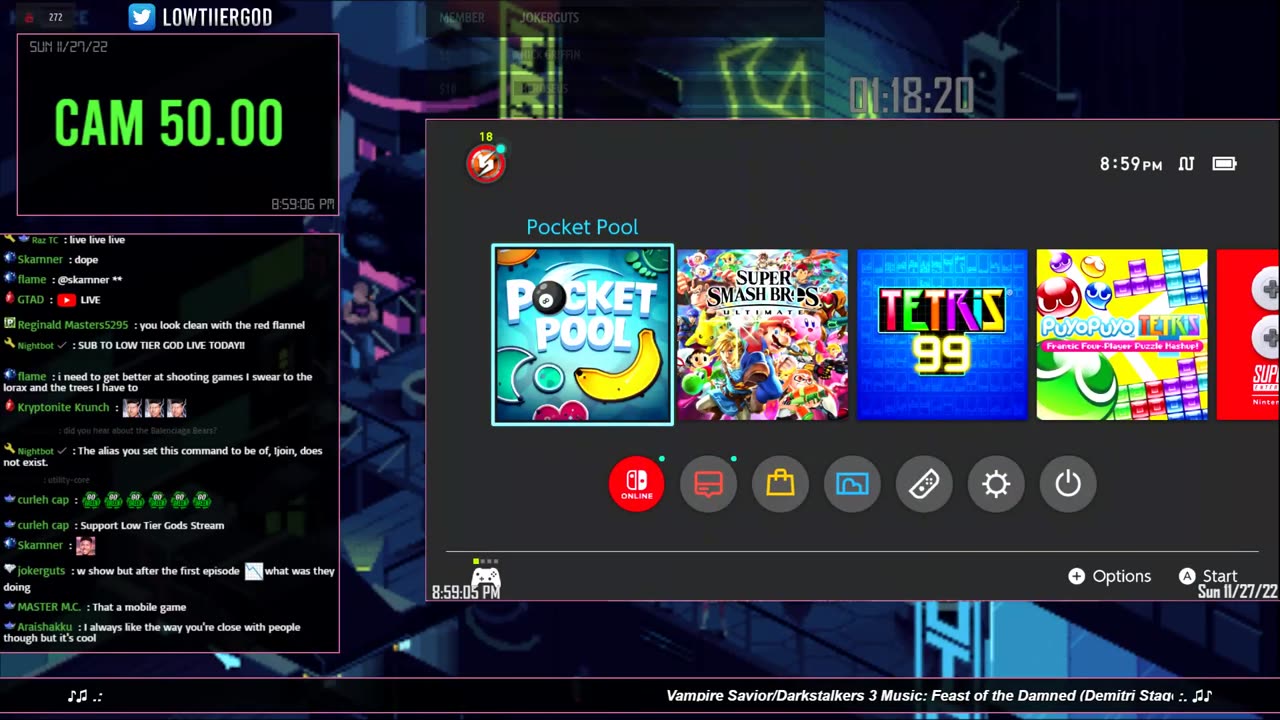Click chat username Kryptonite Krunch
Image resolution: width=1280 pixels, height=720 pixels.
63,408
